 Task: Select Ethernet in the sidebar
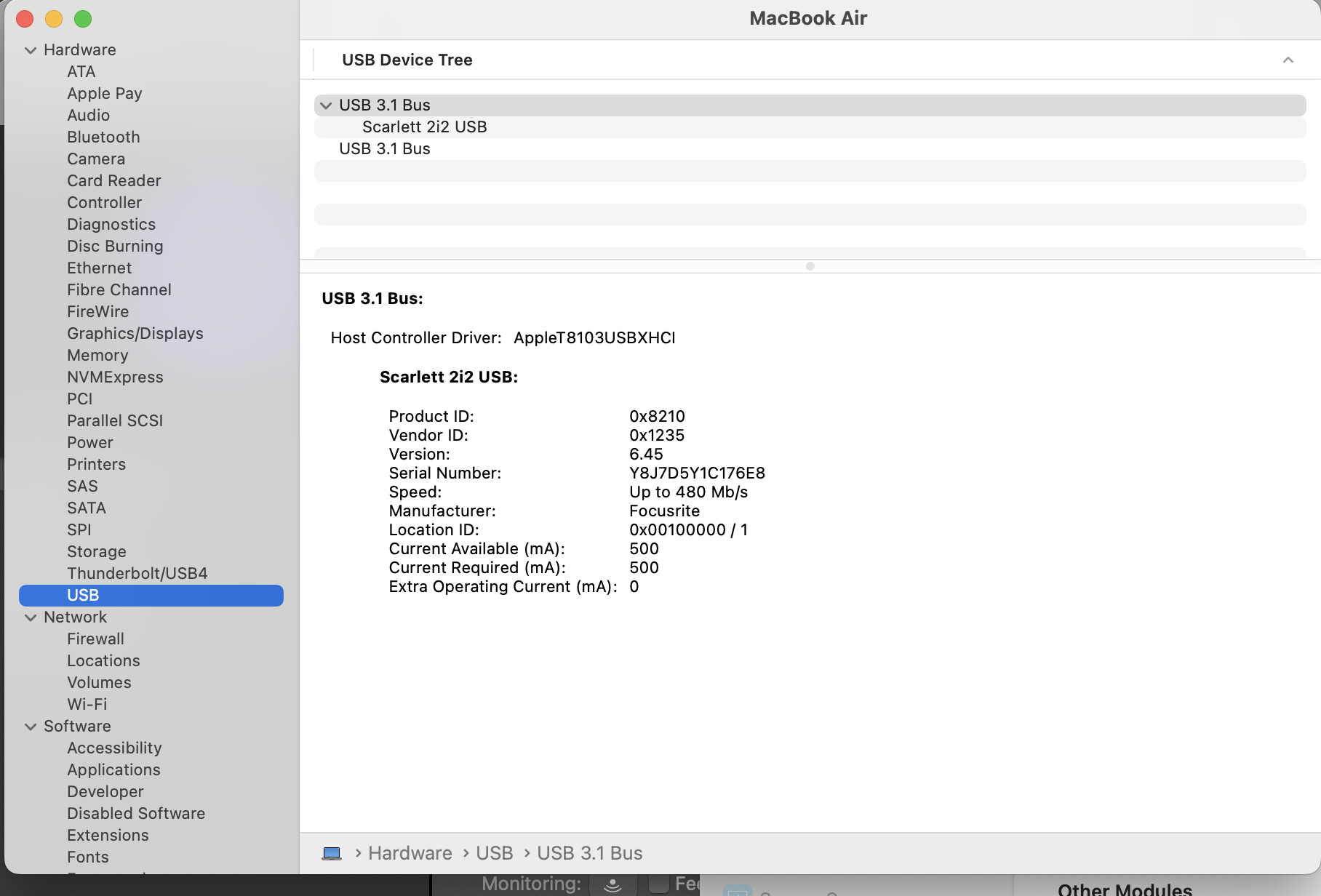pos(100,268)
